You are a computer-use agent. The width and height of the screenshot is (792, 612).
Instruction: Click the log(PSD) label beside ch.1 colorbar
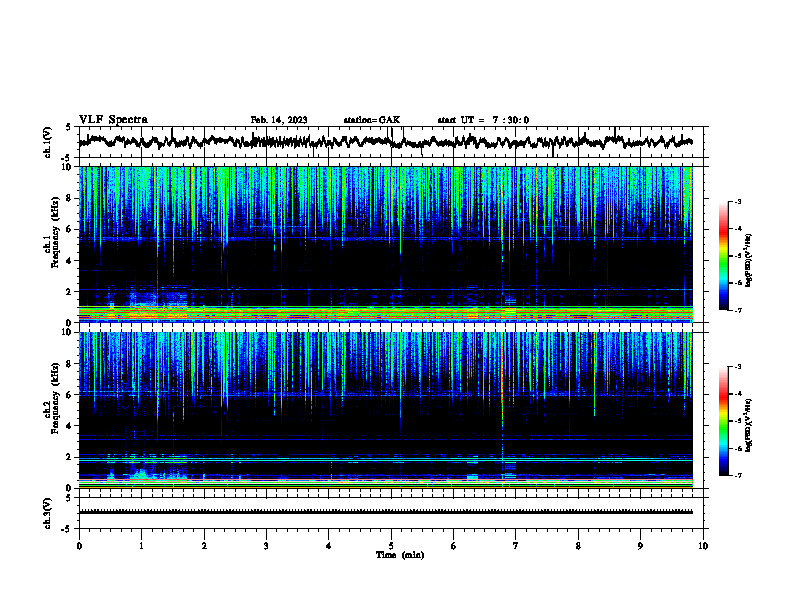point(749,260)
